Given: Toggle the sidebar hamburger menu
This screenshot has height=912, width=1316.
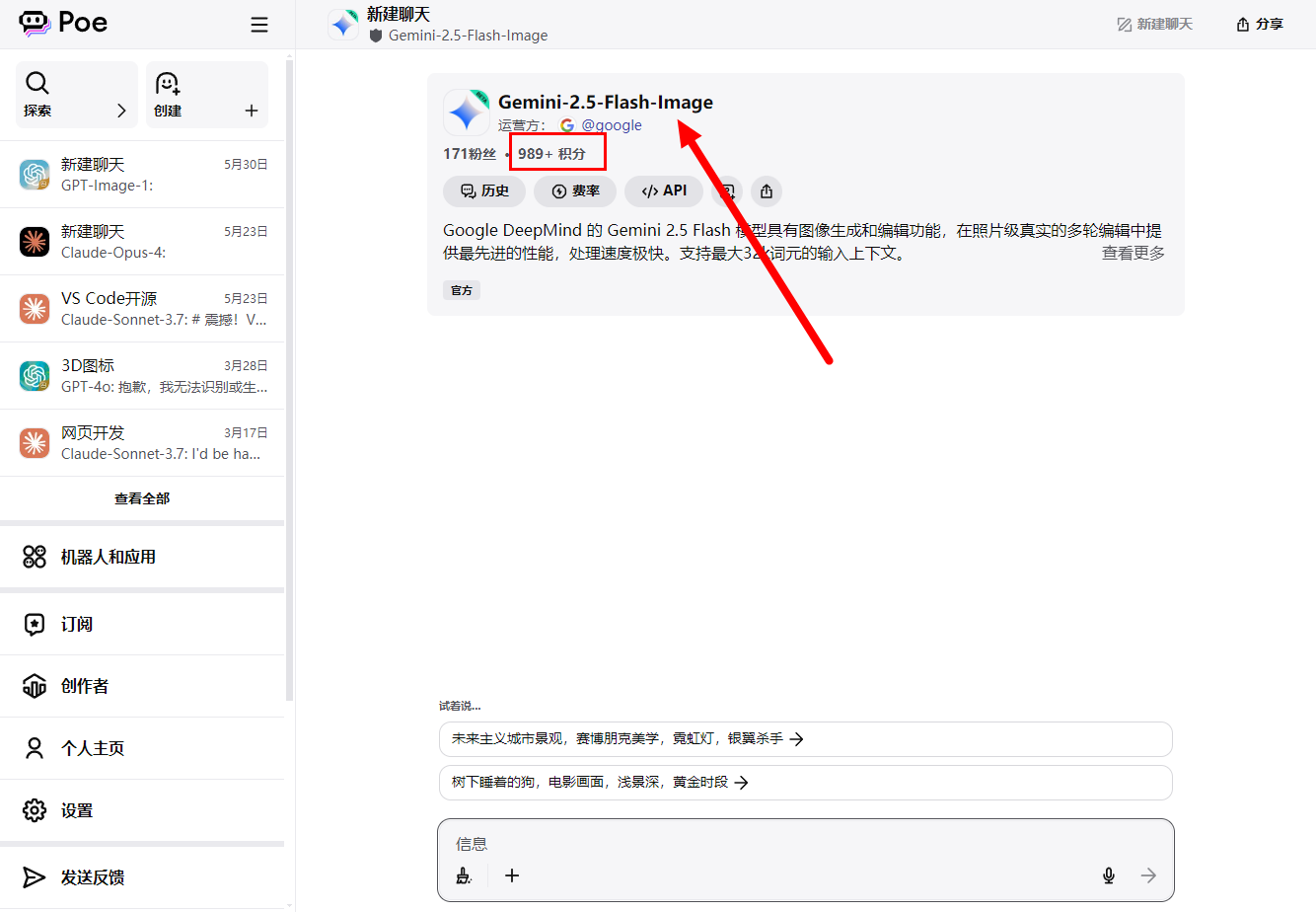Looking at the screenshot, I should (259, 25).
